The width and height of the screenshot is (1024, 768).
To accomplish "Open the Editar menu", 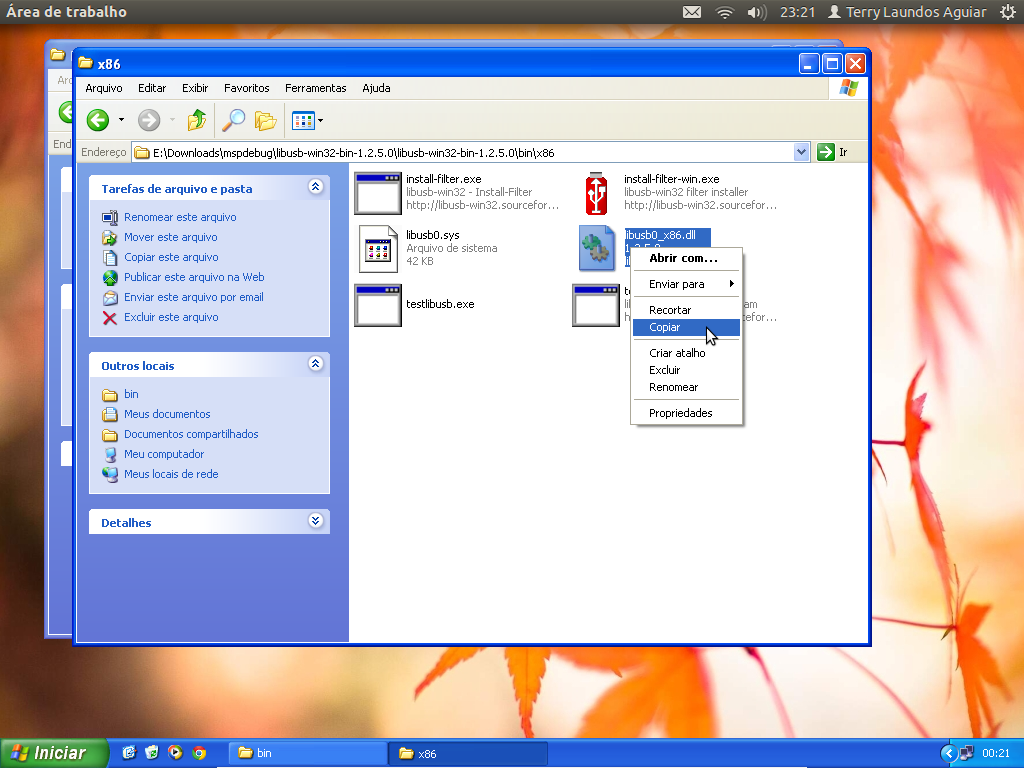I will [x=152, y=88].
